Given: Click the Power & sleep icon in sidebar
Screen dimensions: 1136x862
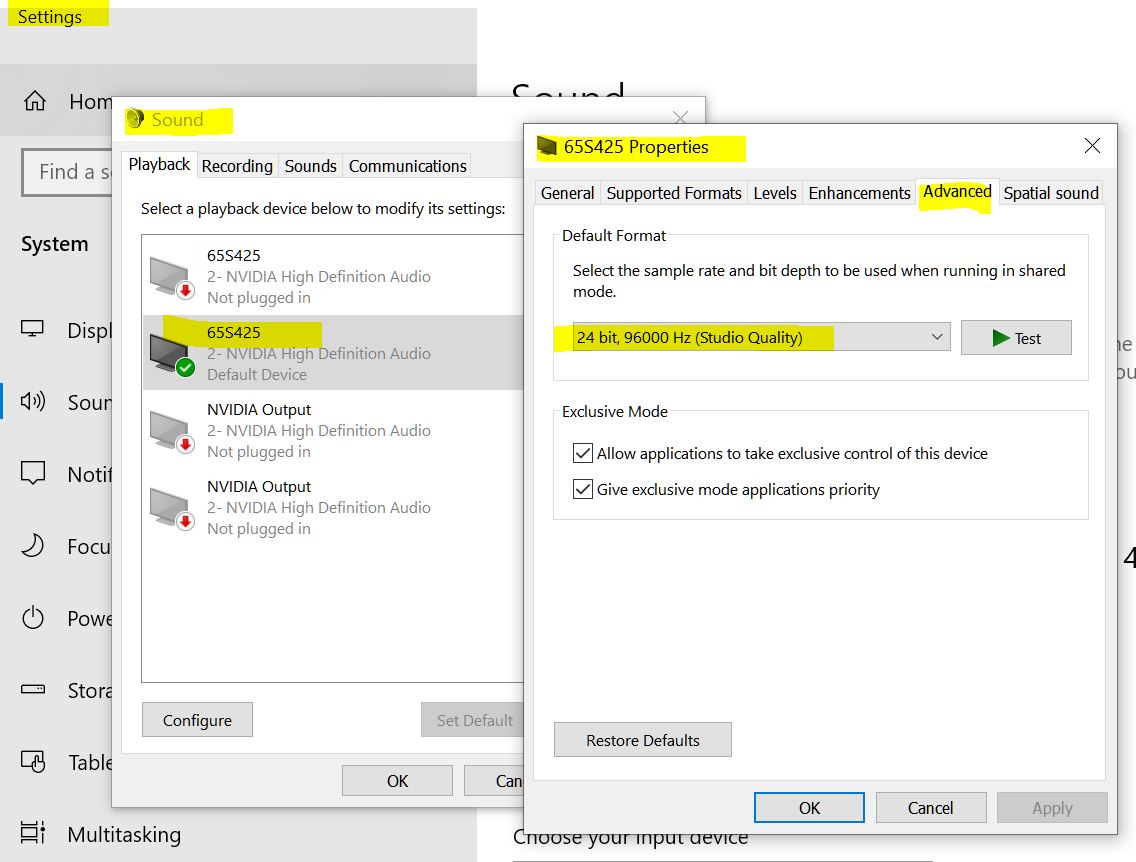Looking at the screenshot, I should tap(33, 618).
